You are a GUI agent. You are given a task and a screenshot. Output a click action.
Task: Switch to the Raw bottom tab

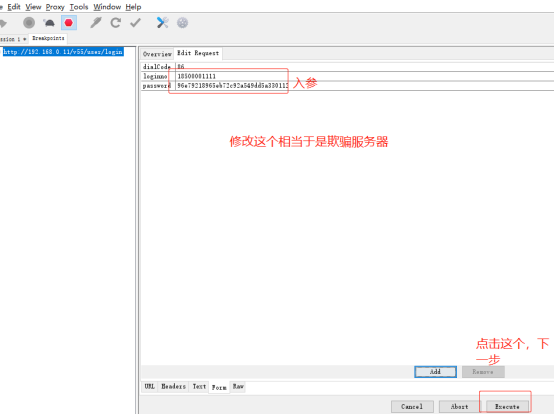238,386
